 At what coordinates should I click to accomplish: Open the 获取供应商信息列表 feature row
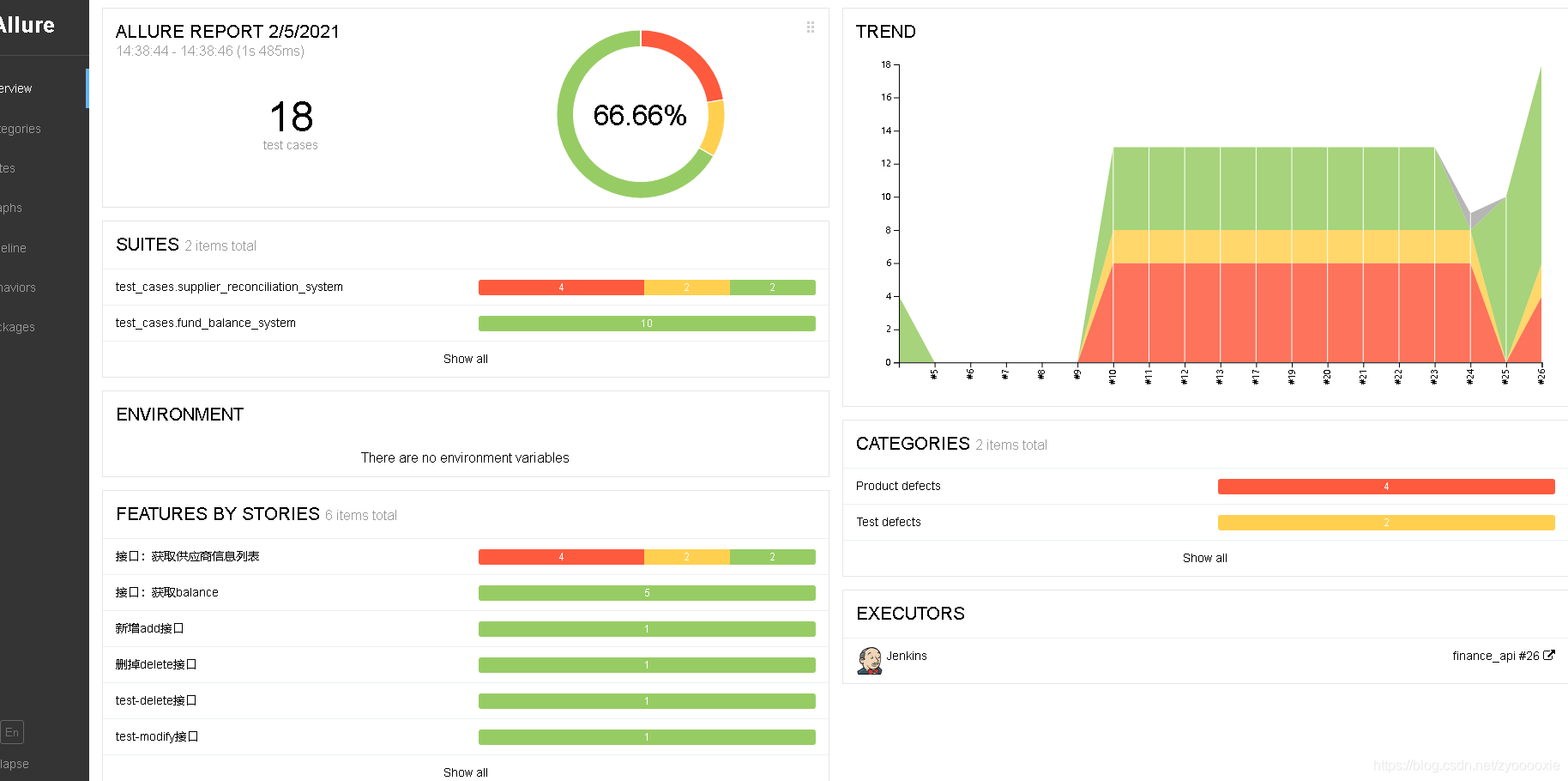click(466, 557)
